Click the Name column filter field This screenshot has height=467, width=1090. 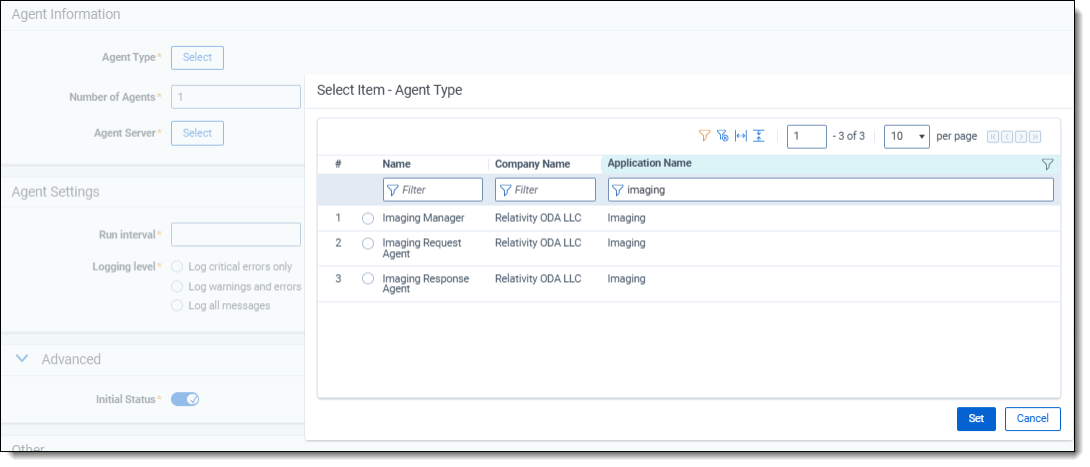point(433,190)
